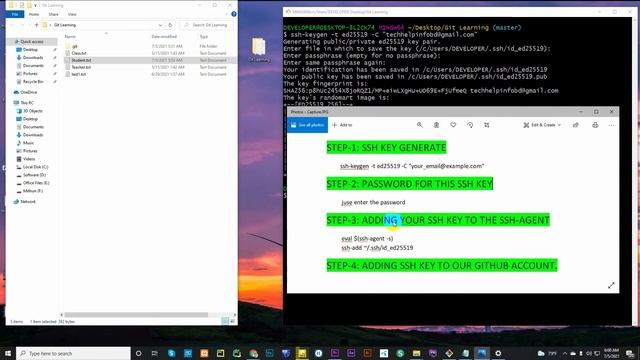Image resolution: width=640 pixels, height=360 pixels.
Task: Rotate the photo using the rotate icon
Action: [470, 125]
